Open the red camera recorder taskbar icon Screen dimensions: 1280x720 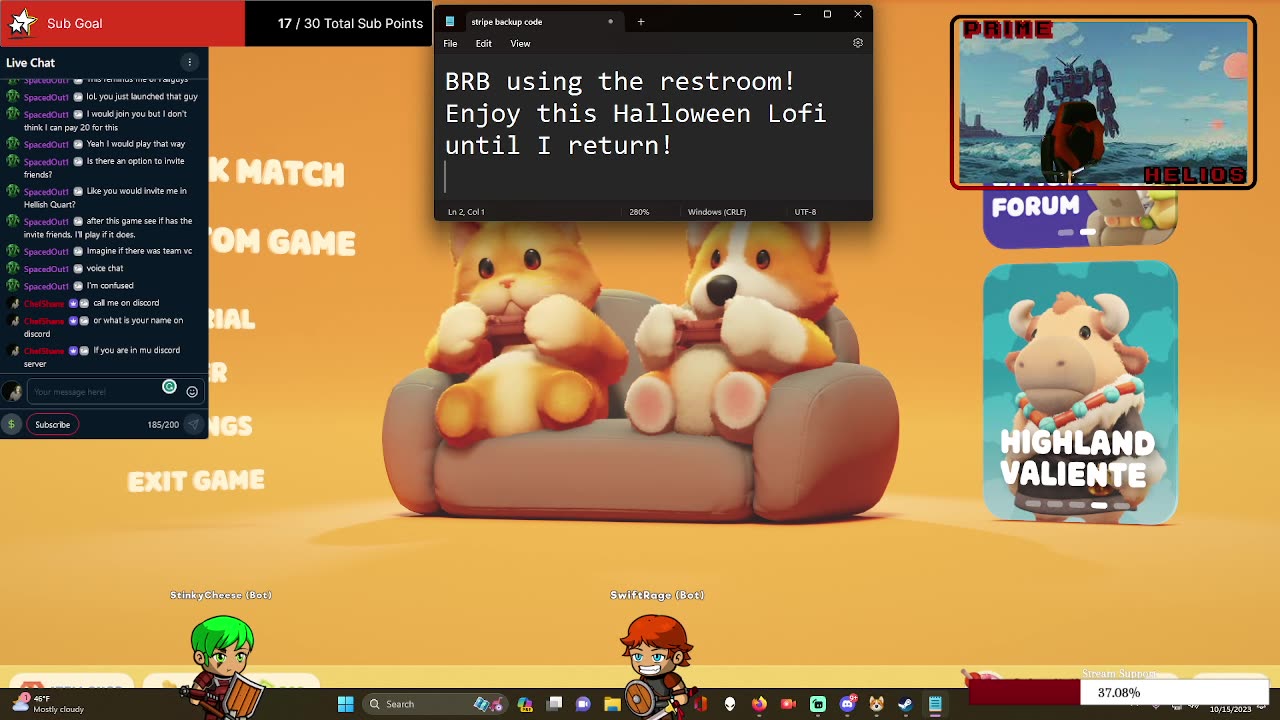tap(788, 704)
